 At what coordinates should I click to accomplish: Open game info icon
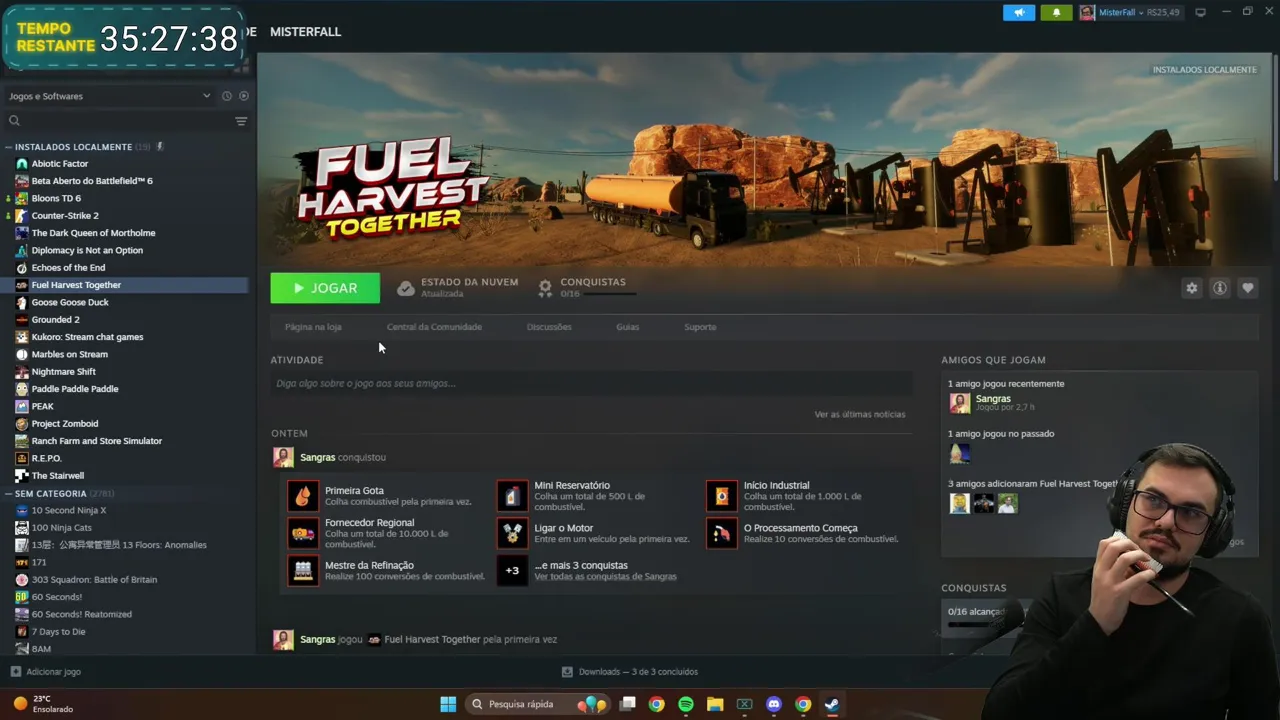coord(1219,288)
